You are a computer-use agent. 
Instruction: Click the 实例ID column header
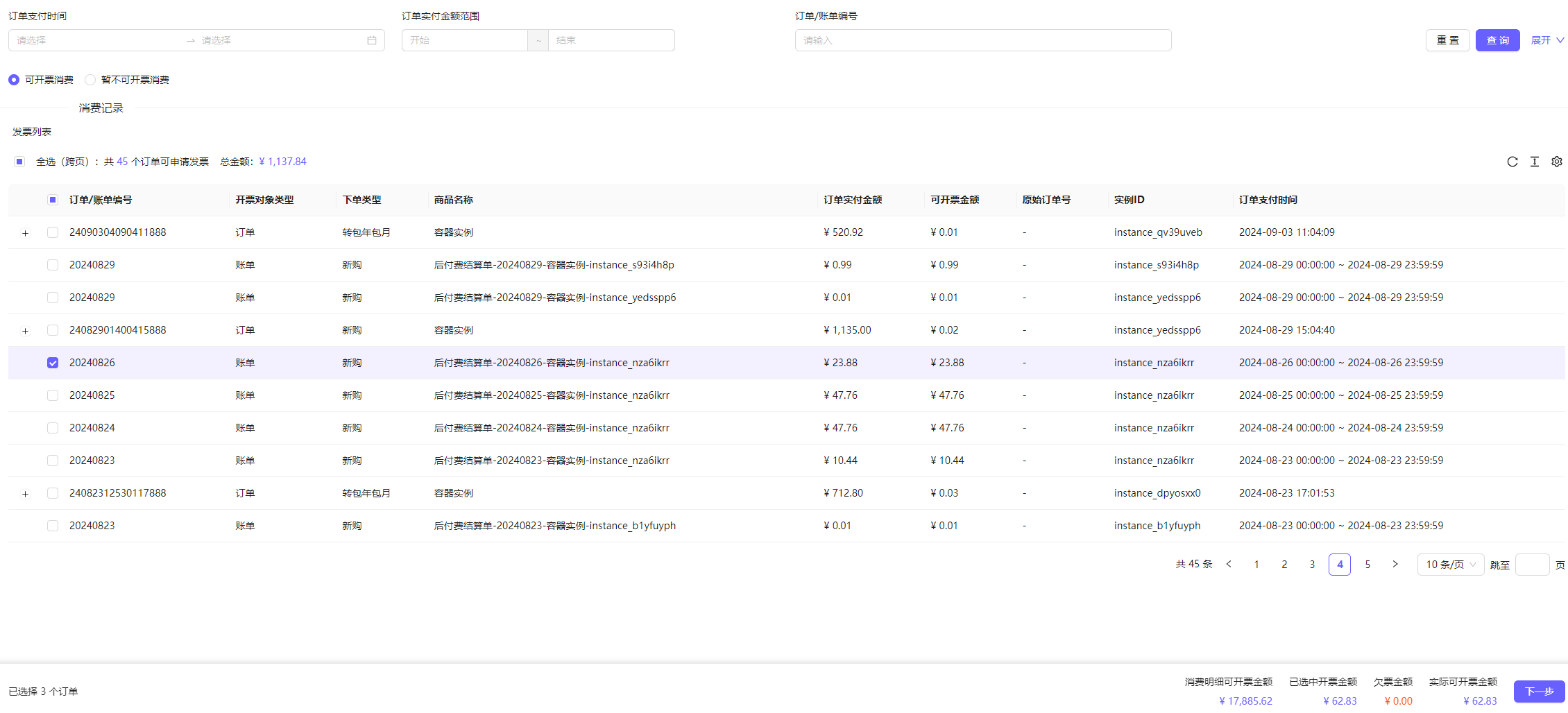coord(1130,200)
